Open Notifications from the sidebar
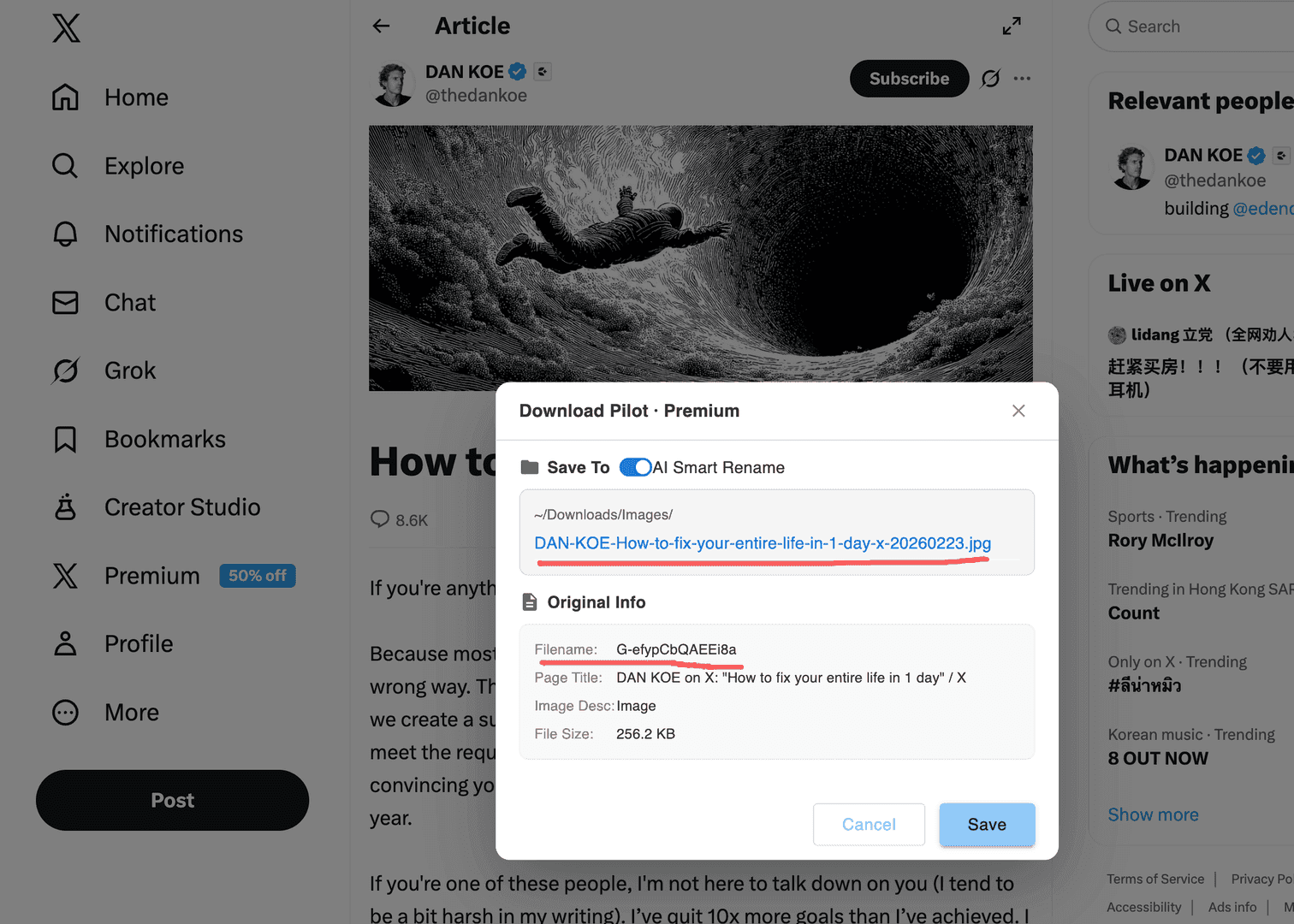Viewport: 1294px width, 924px height. tap(173, 234)
